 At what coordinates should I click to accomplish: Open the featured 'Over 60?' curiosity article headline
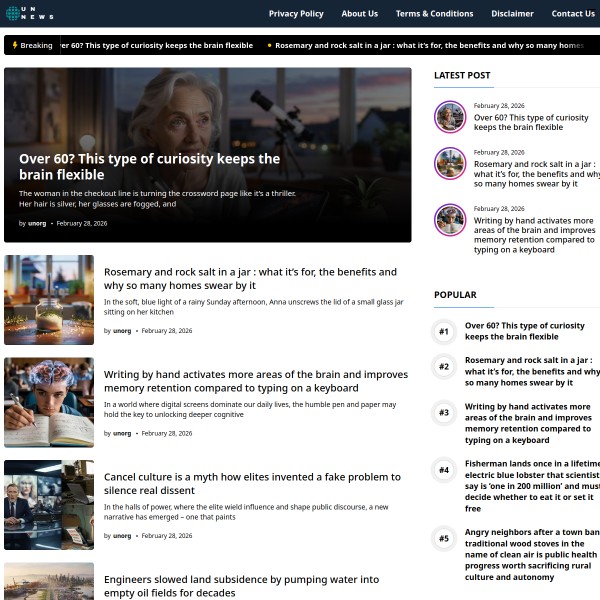tap(149, 166)
